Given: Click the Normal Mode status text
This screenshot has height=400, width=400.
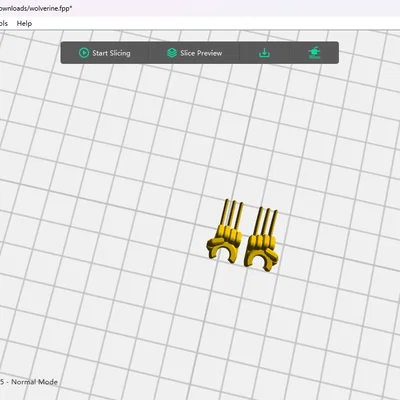Looking at the screenshot, I should click(x=34, y=382).
